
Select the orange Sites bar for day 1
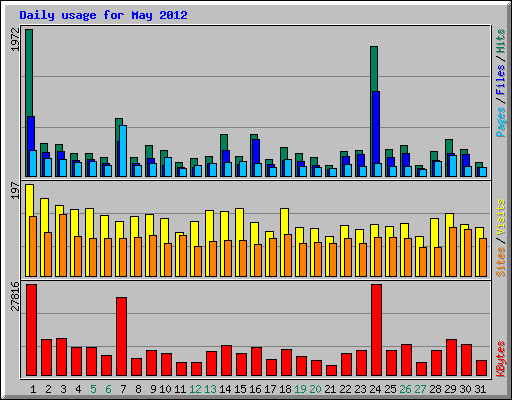pos(33,246)
